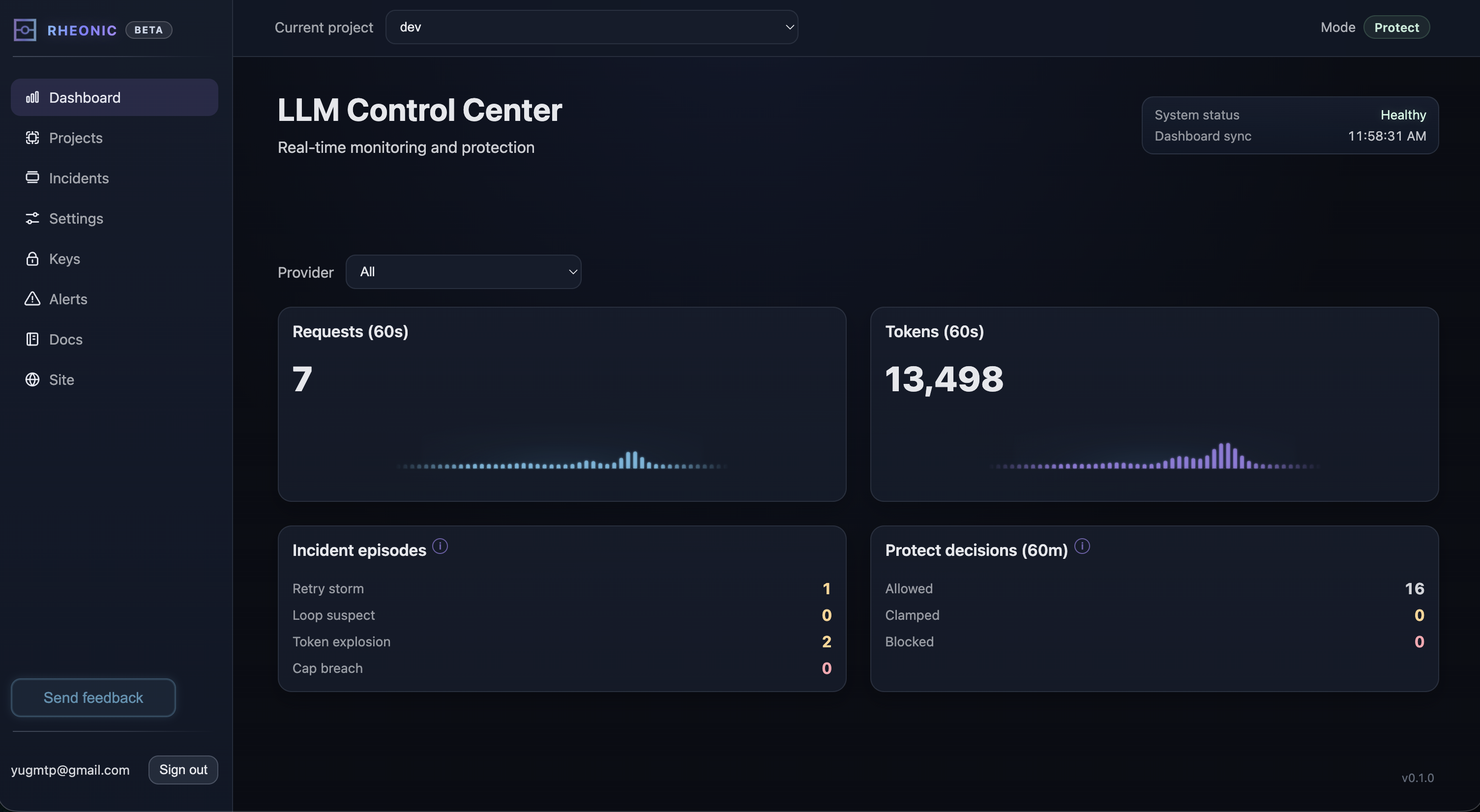Click the Site globe icon
The width and height of the screenshot is (1480, 812).
pyautogui.click(x=32, y=379)
